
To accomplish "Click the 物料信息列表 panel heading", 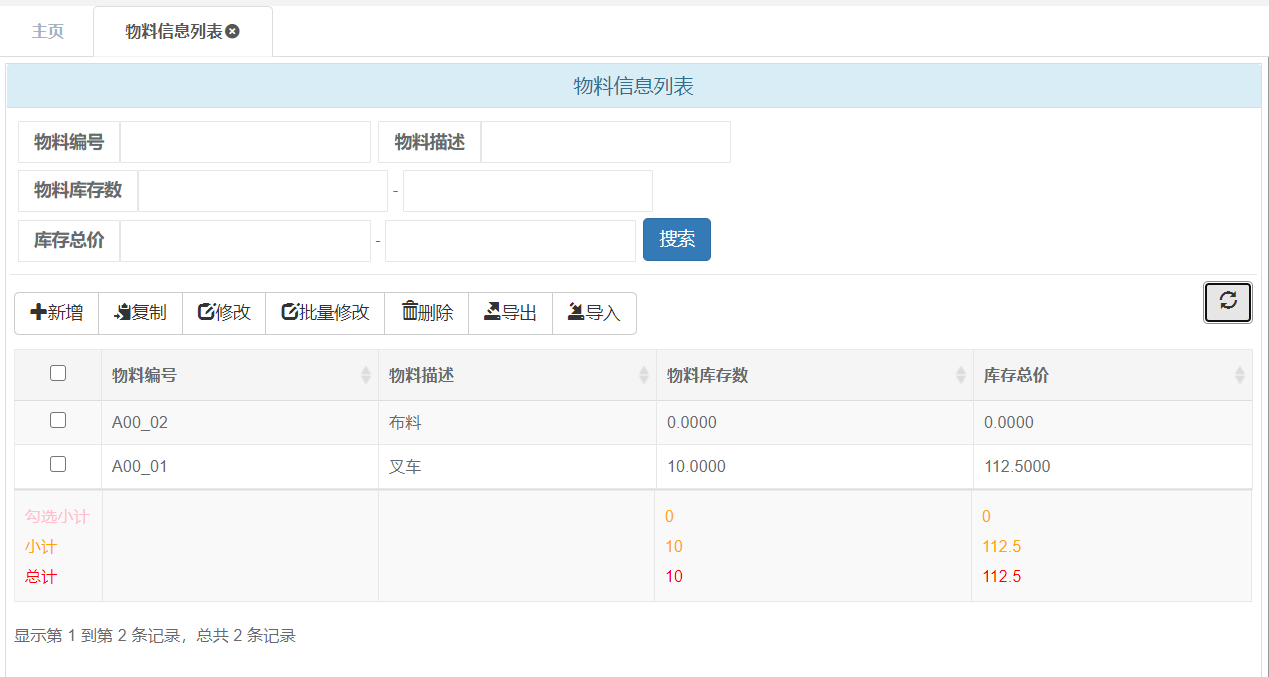I will pyautogui.click(x=633, y=86).
